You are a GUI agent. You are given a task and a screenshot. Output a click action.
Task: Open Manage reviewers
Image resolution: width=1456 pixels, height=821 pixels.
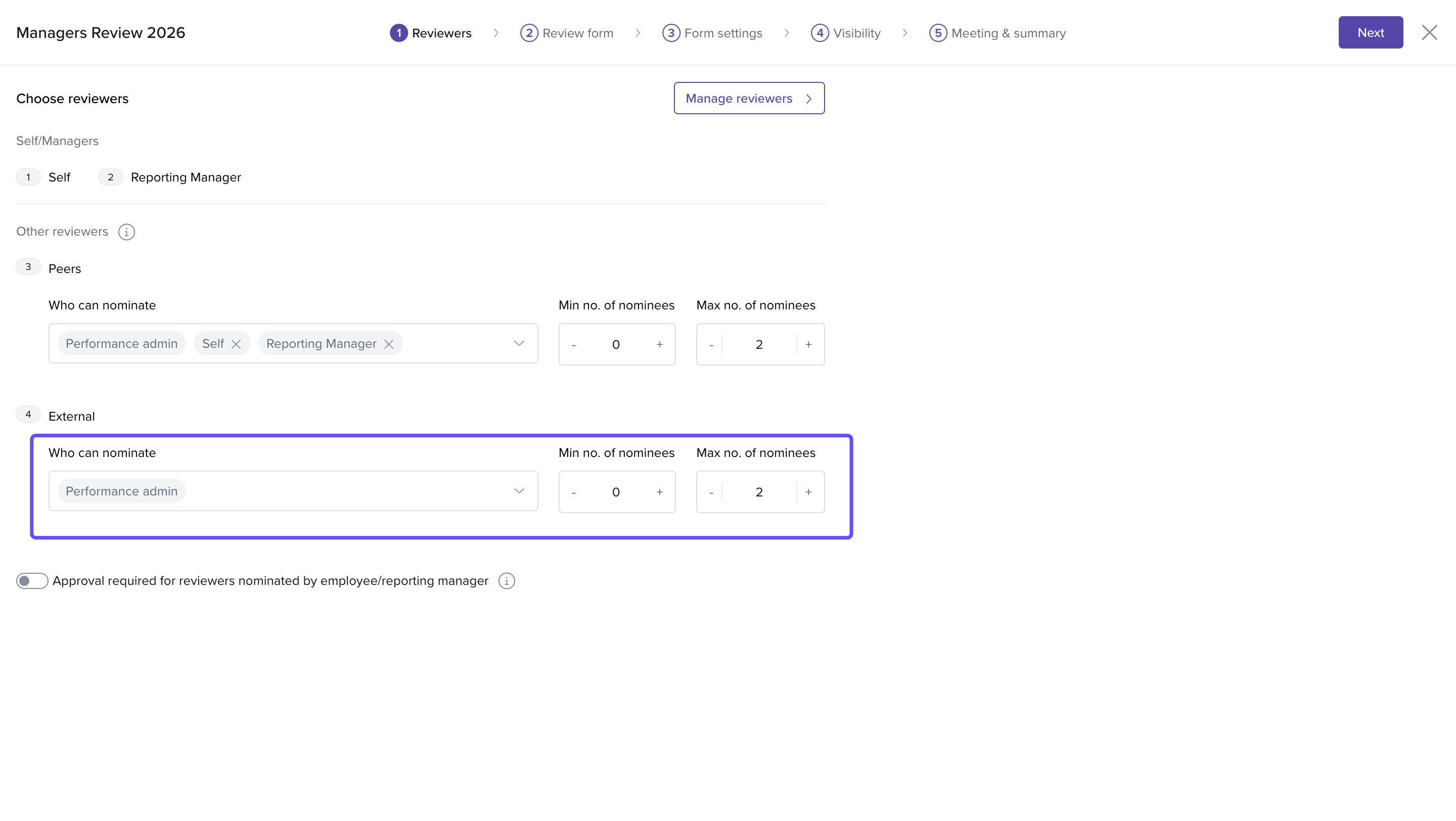[x=749, y=98]
